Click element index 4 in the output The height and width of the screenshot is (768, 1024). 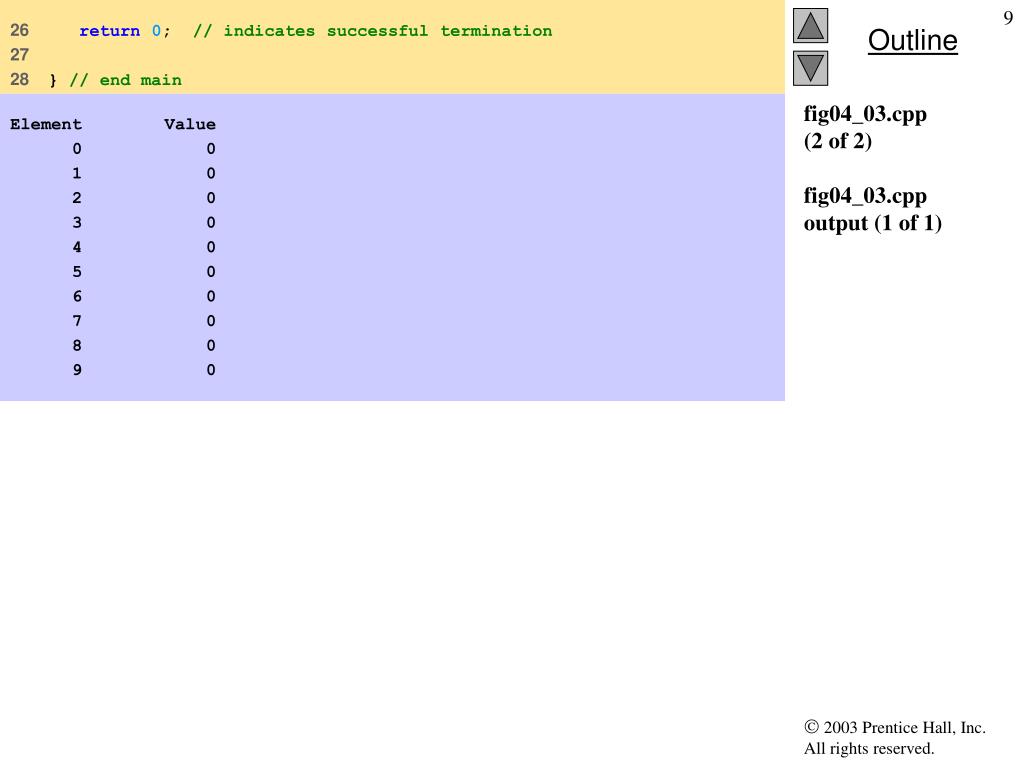click(77, 247)
